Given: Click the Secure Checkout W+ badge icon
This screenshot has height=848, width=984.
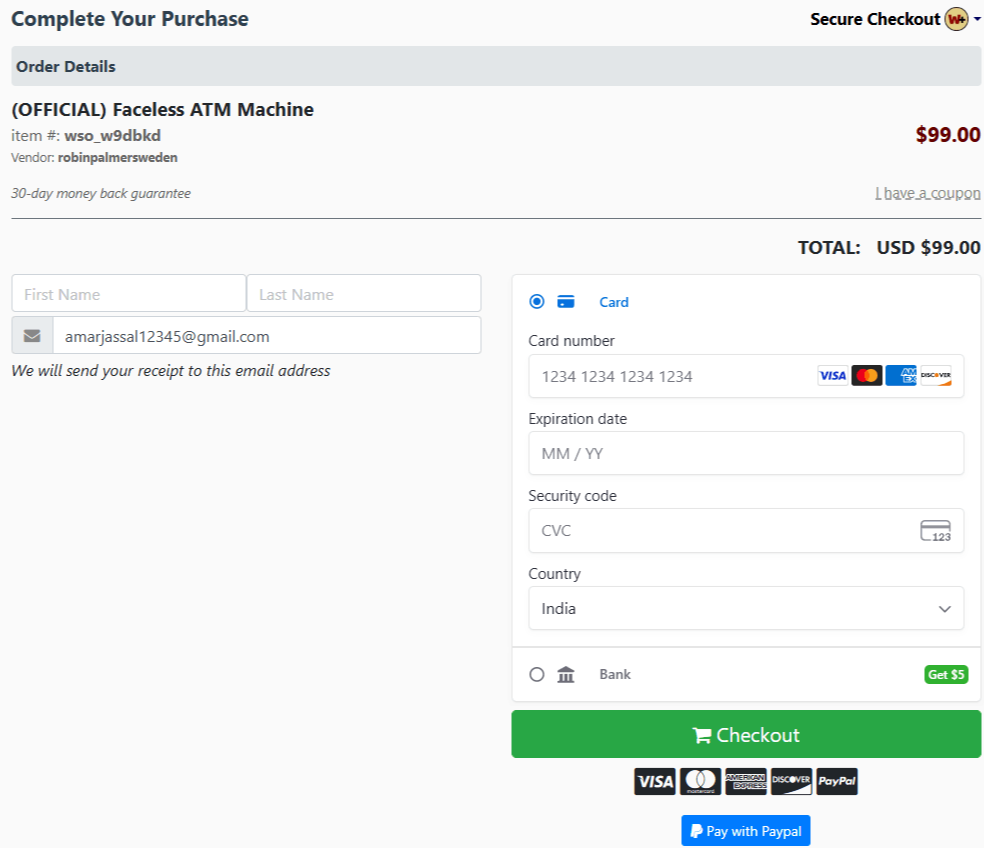Looking at the screenshot, I should (956, 19).
